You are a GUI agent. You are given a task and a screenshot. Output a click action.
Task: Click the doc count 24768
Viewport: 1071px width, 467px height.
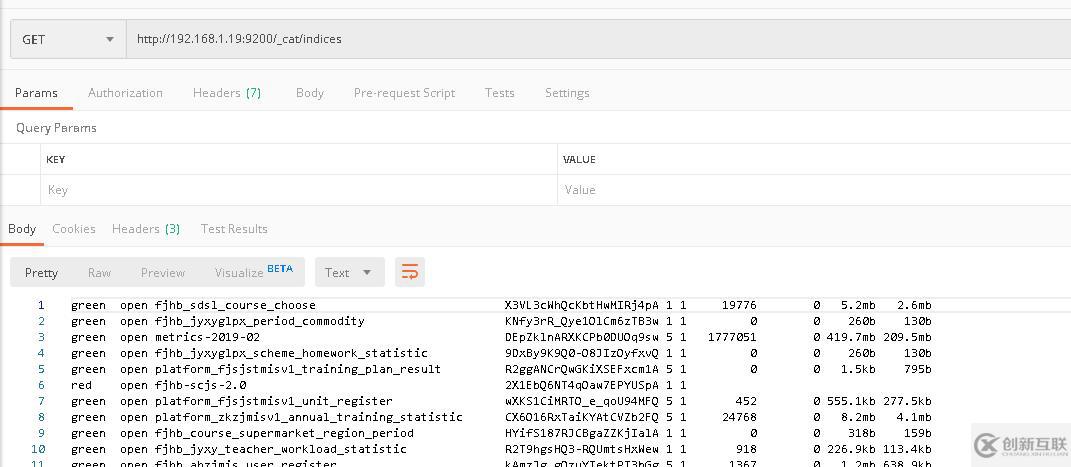(x=740, y=417)
